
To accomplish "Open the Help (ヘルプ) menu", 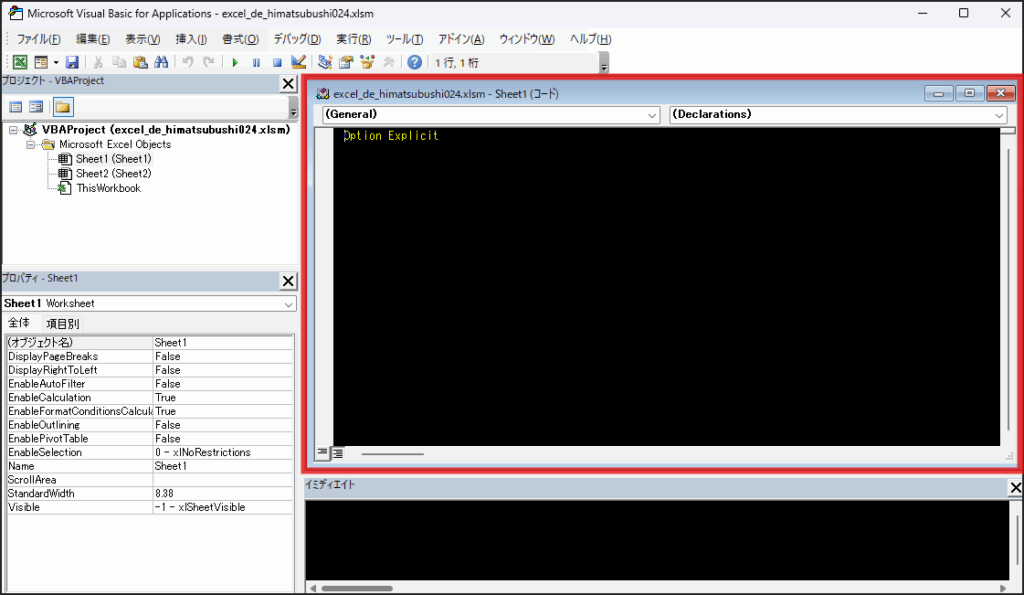I will click(x=590, y=39).
